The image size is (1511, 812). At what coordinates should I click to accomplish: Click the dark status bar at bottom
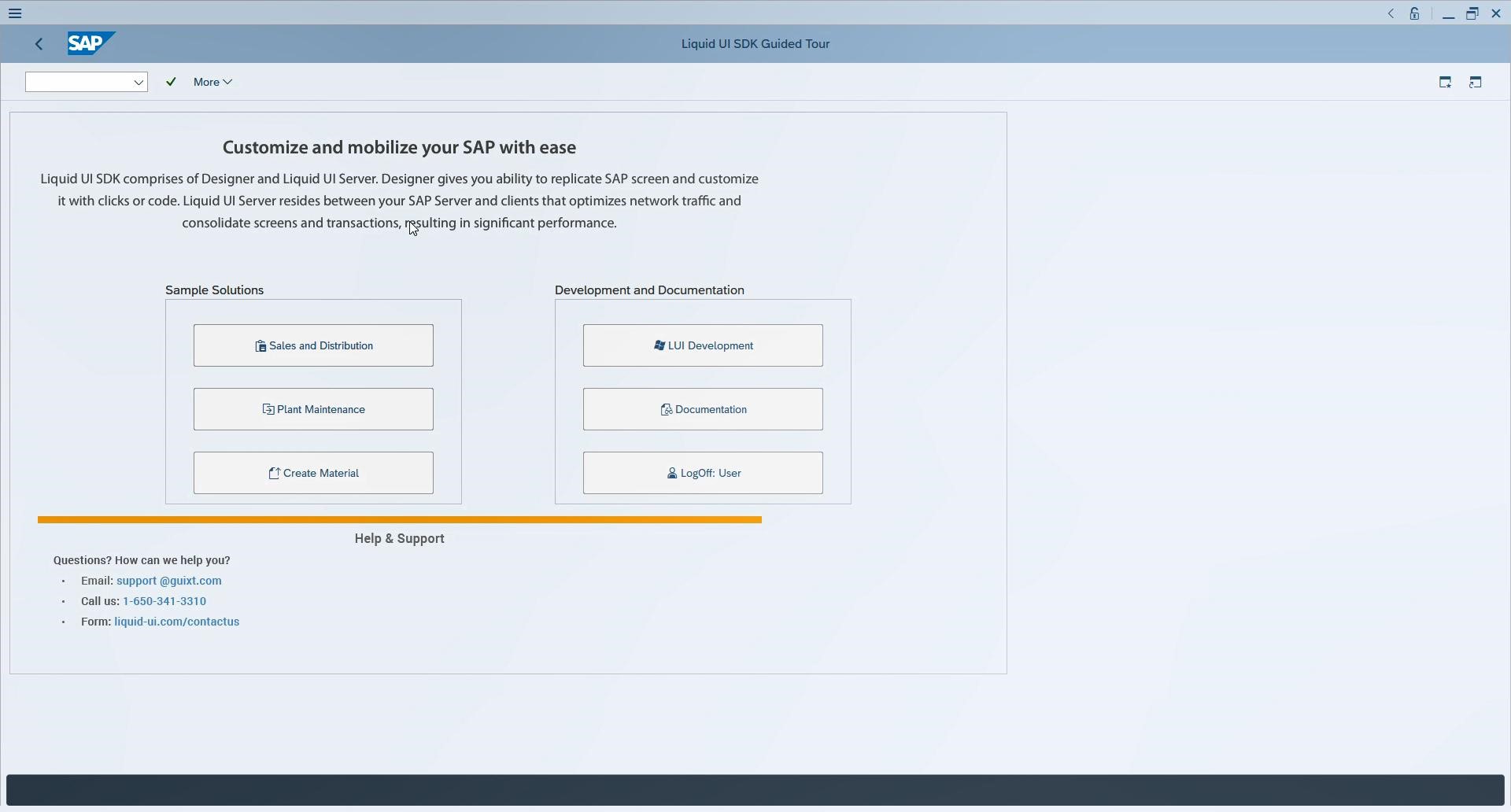(755, 790)
